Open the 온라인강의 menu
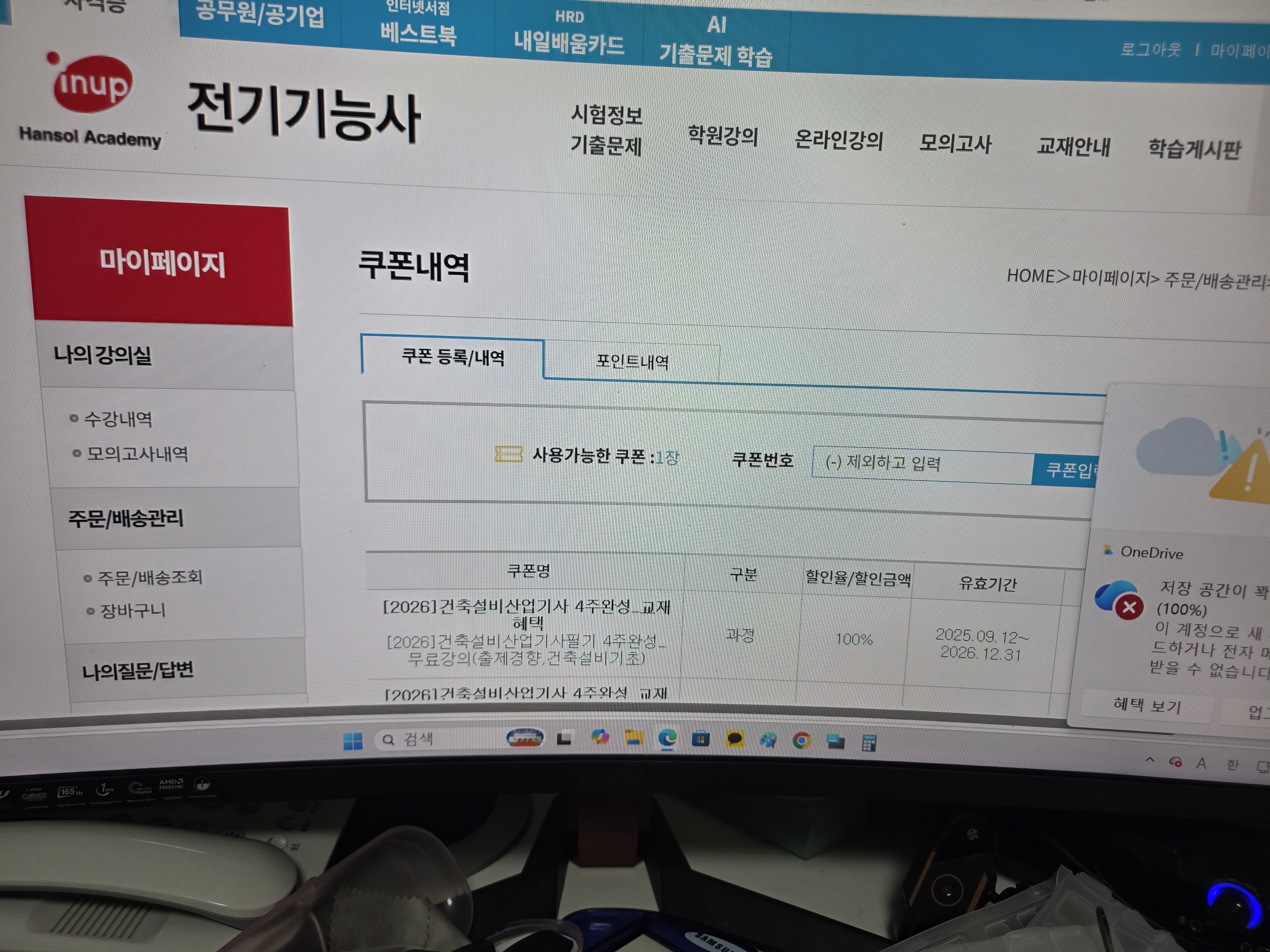Screen dimensions: 1270x952 click(839, 139)
